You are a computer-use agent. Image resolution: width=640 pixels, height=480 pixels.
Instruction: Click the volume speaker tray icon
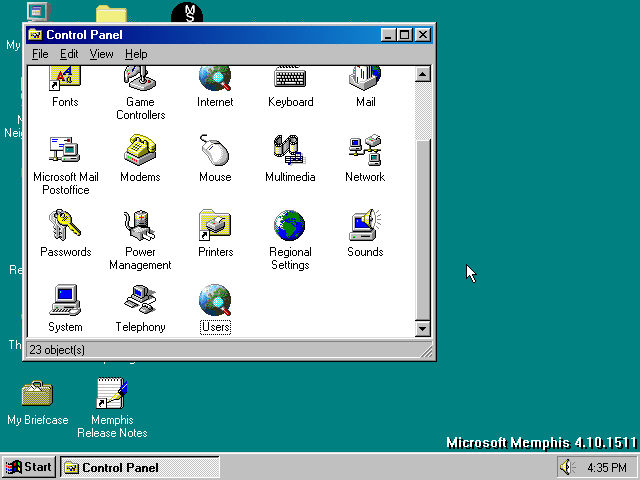[x=567, y=467]
